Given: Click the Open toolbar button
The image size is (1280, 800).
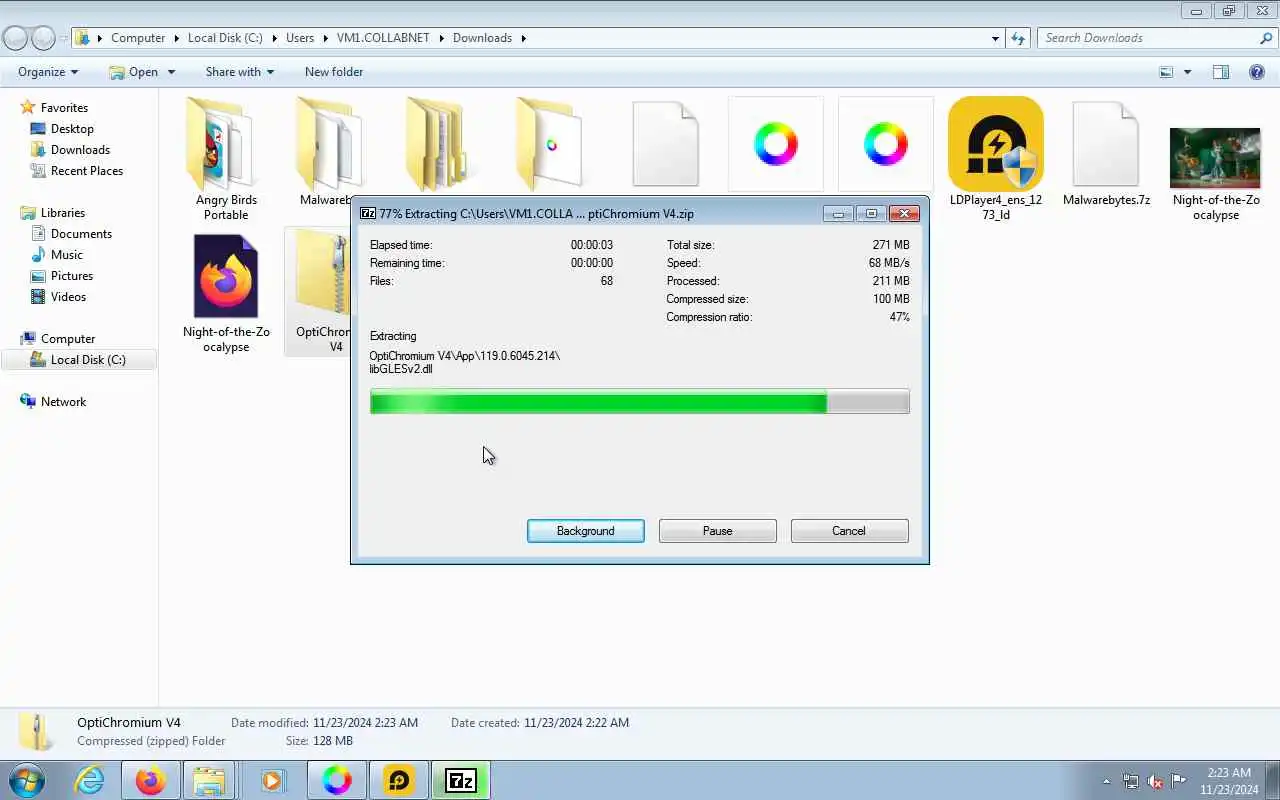Looking at the screenshot, I should [x=135, y=72].
